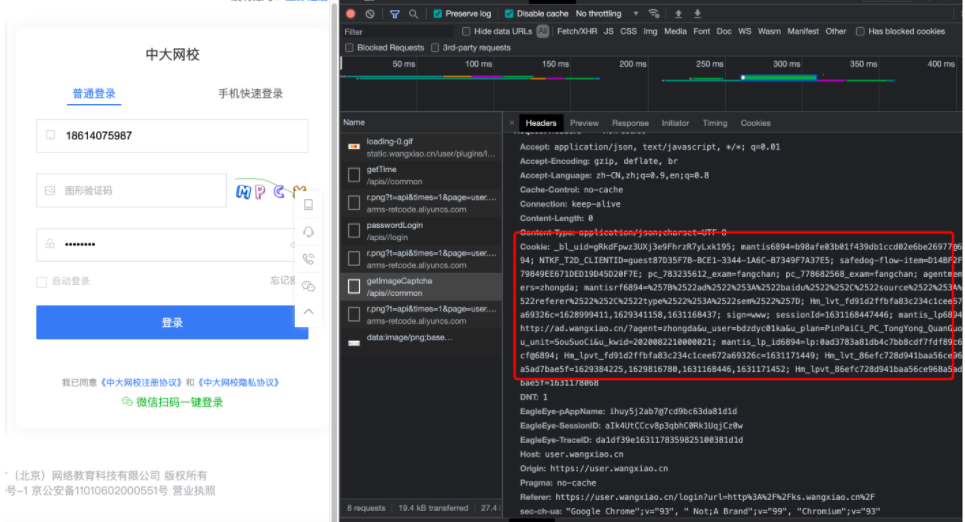Select the 手机快速登录 tab

(x=250, y=94)
